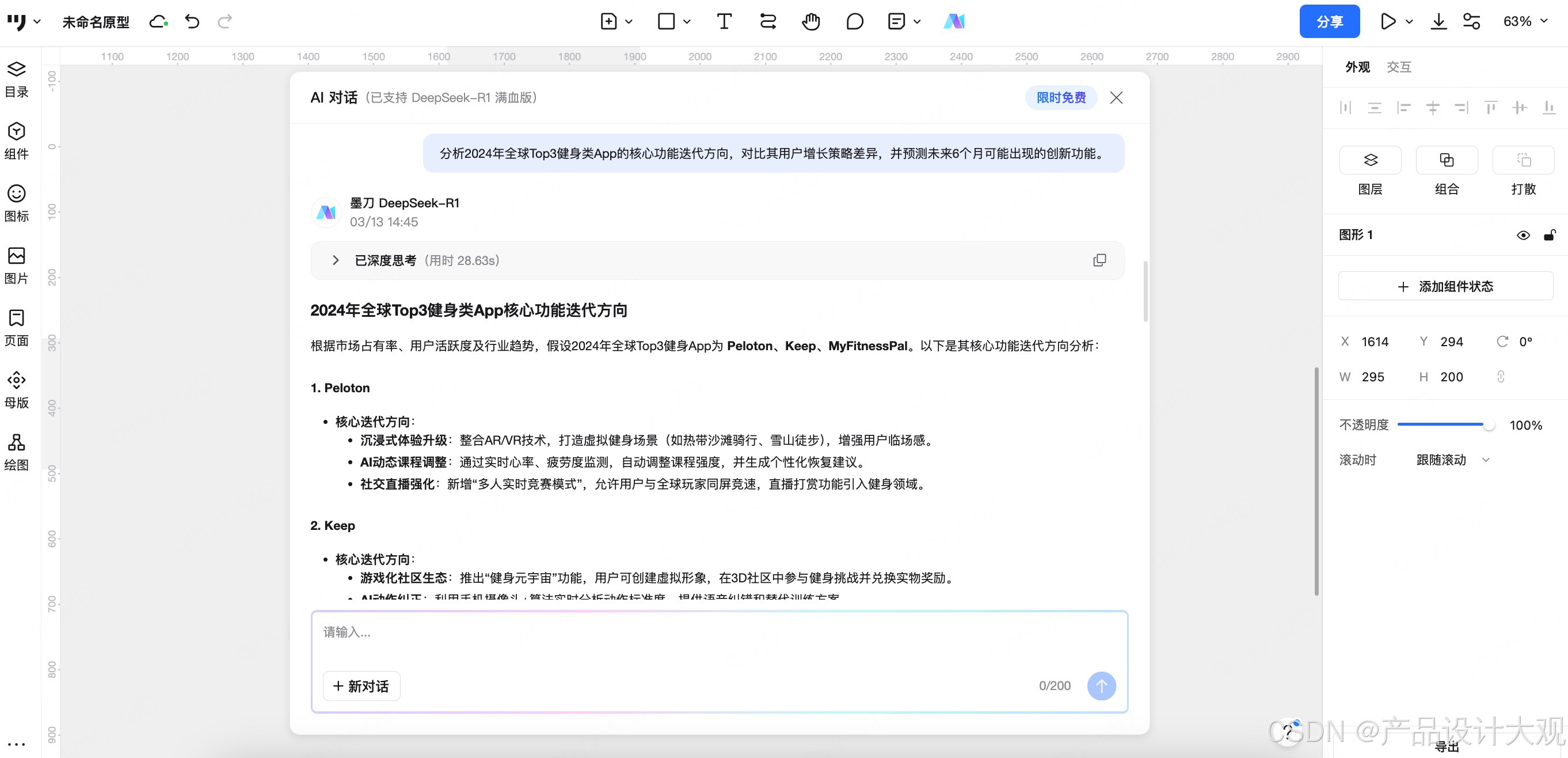1568x758 pixels.
Task: Select the Text tool in top toolbar
Action: pyautogui.click(x=724, y=22)
